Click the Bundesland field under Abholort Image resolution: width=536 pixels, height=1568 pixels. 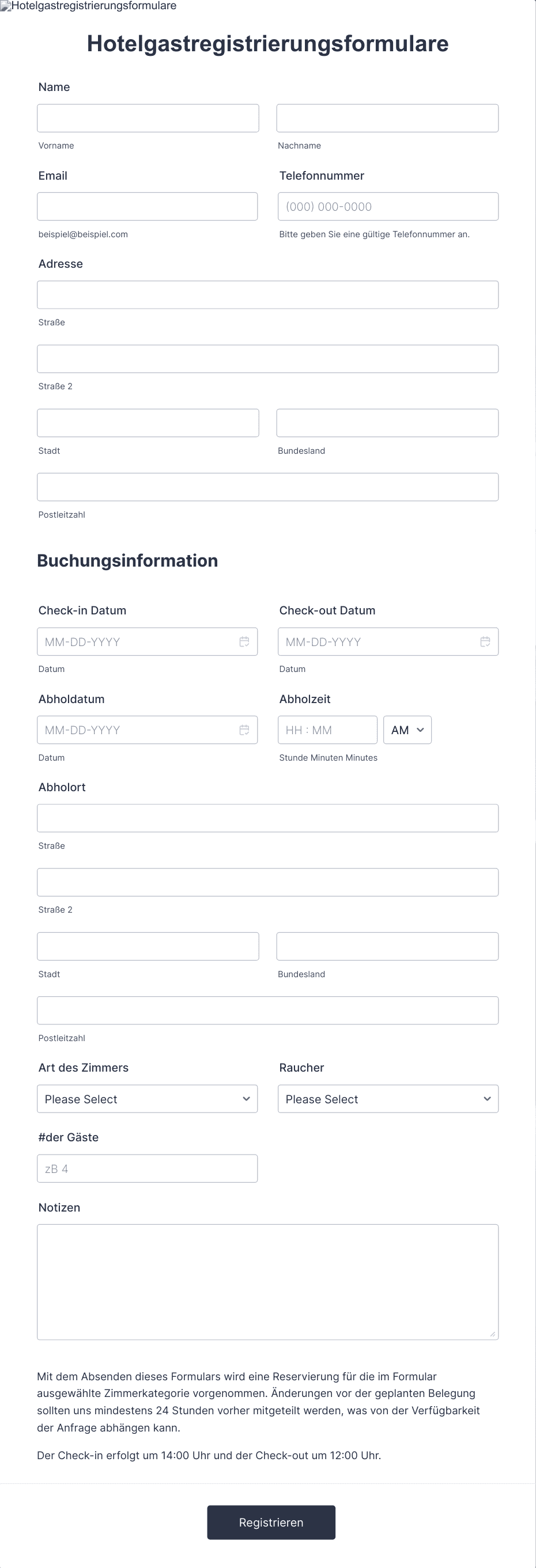click(x=387, y=946)
